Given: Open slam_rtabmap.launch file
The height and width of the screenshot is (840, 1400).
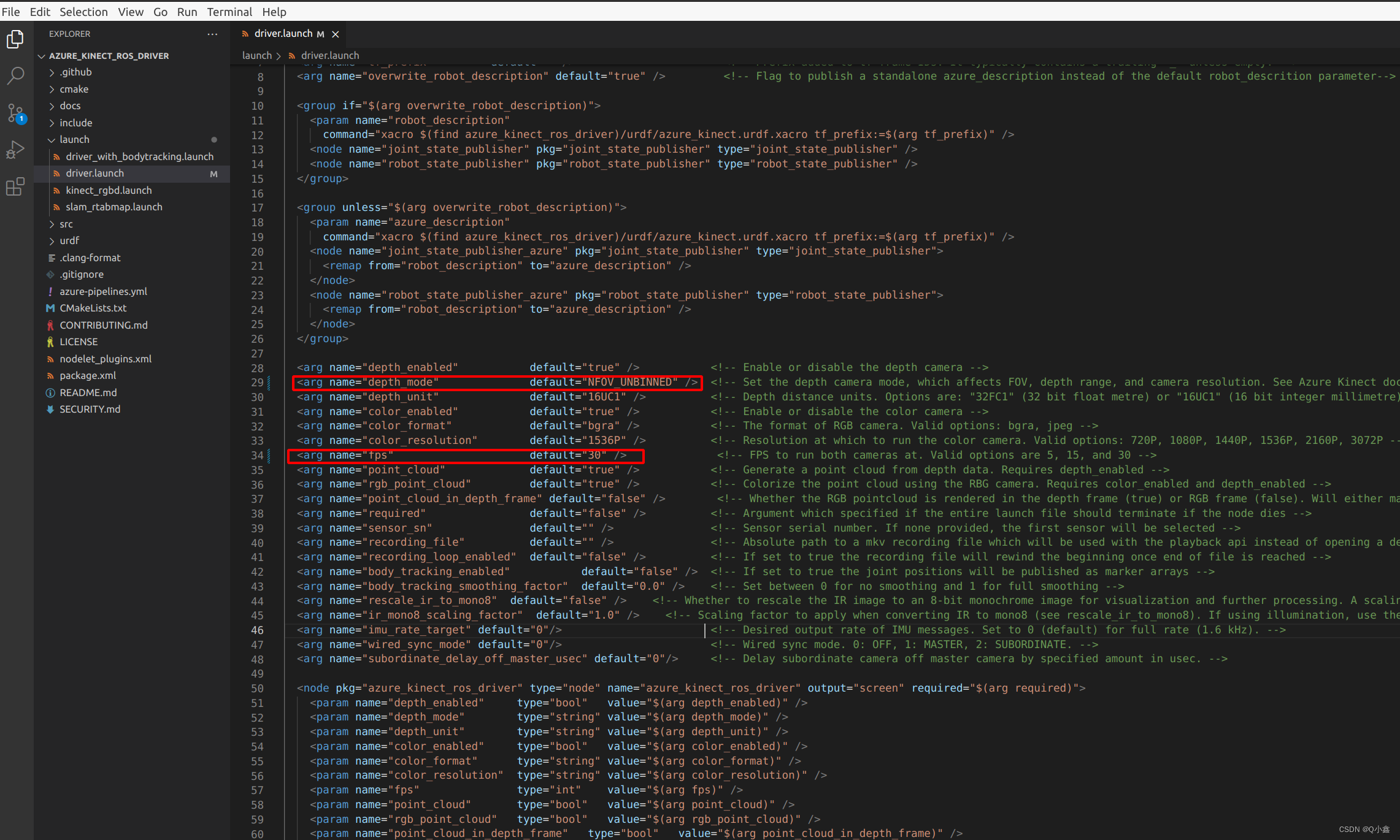Looking at the screenshot, I should pyautogui.click(x=114, y=207).
